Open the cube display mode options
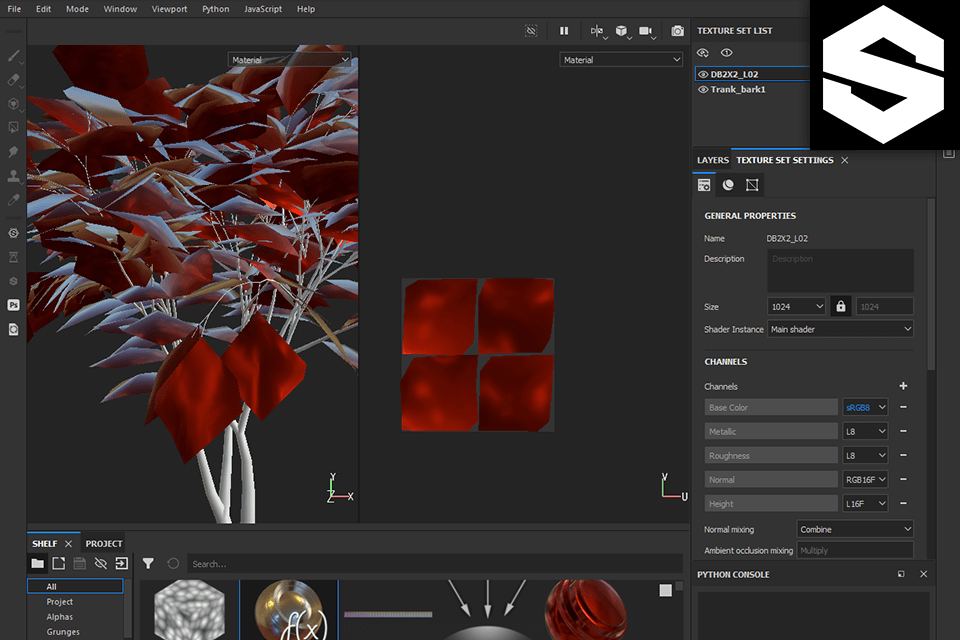The height and width of the screenshot is (640, 960). coord(622,31)
